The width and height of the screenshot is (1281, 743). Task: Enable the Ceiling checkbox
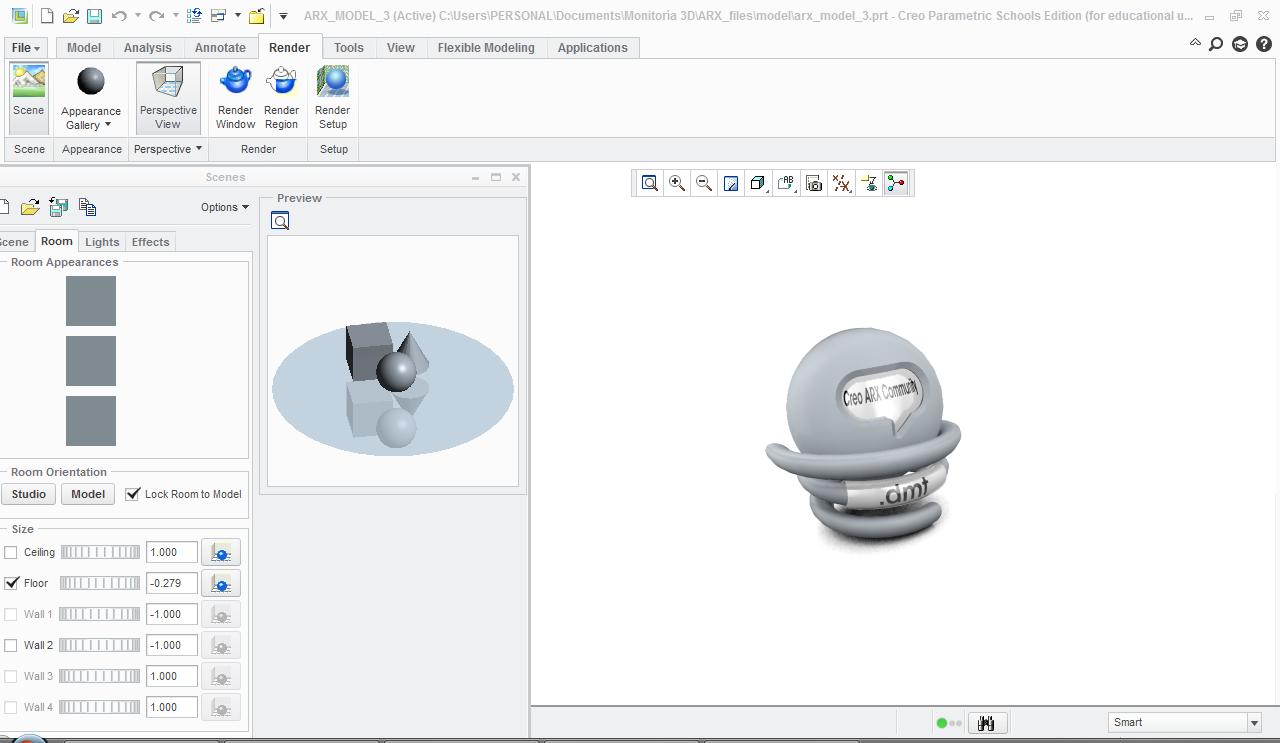point(11,552)
